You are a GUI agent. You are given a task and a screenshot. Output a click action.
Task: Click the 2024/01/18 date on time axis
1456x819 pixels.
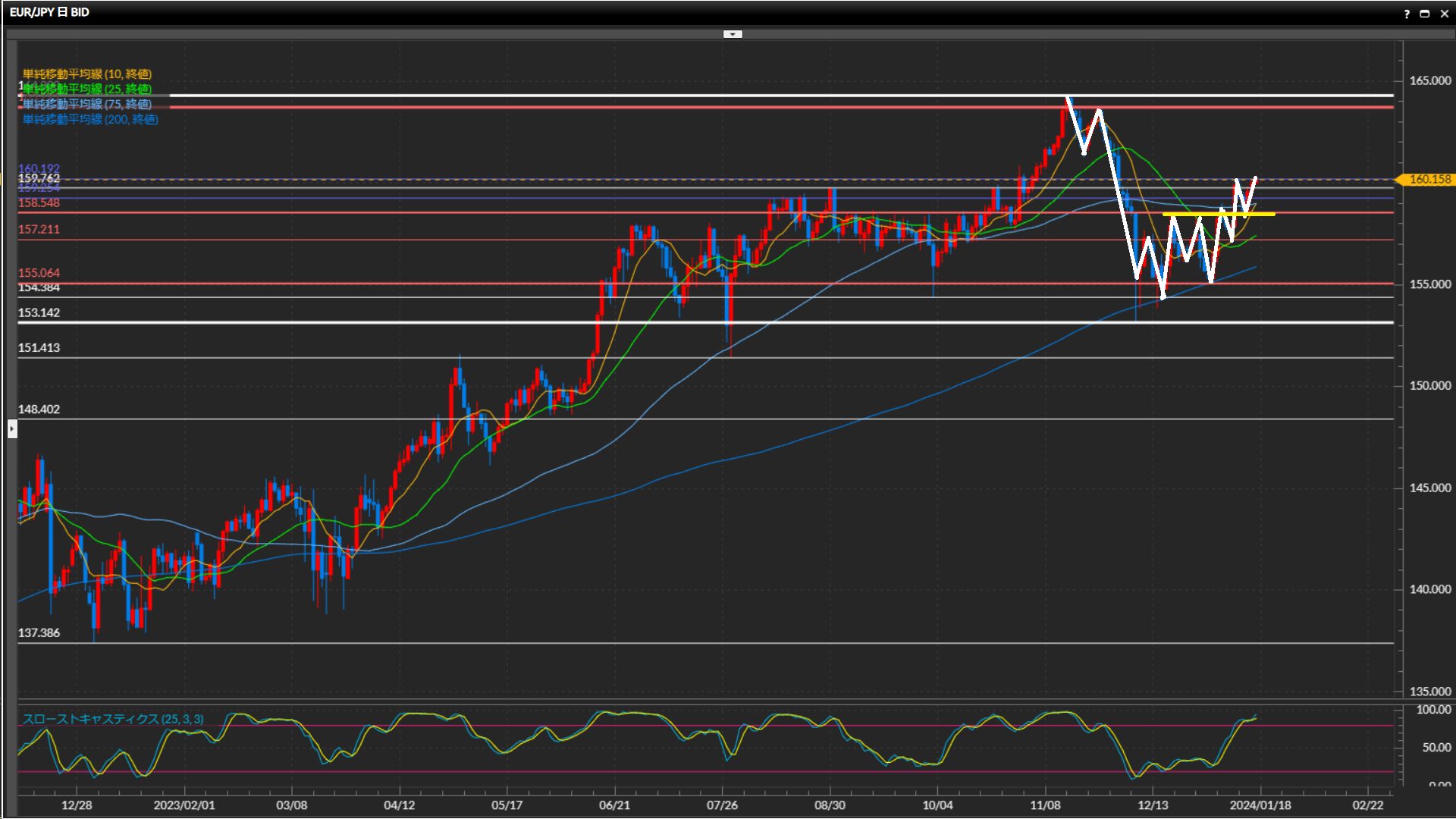click(x=1260, y=805)
